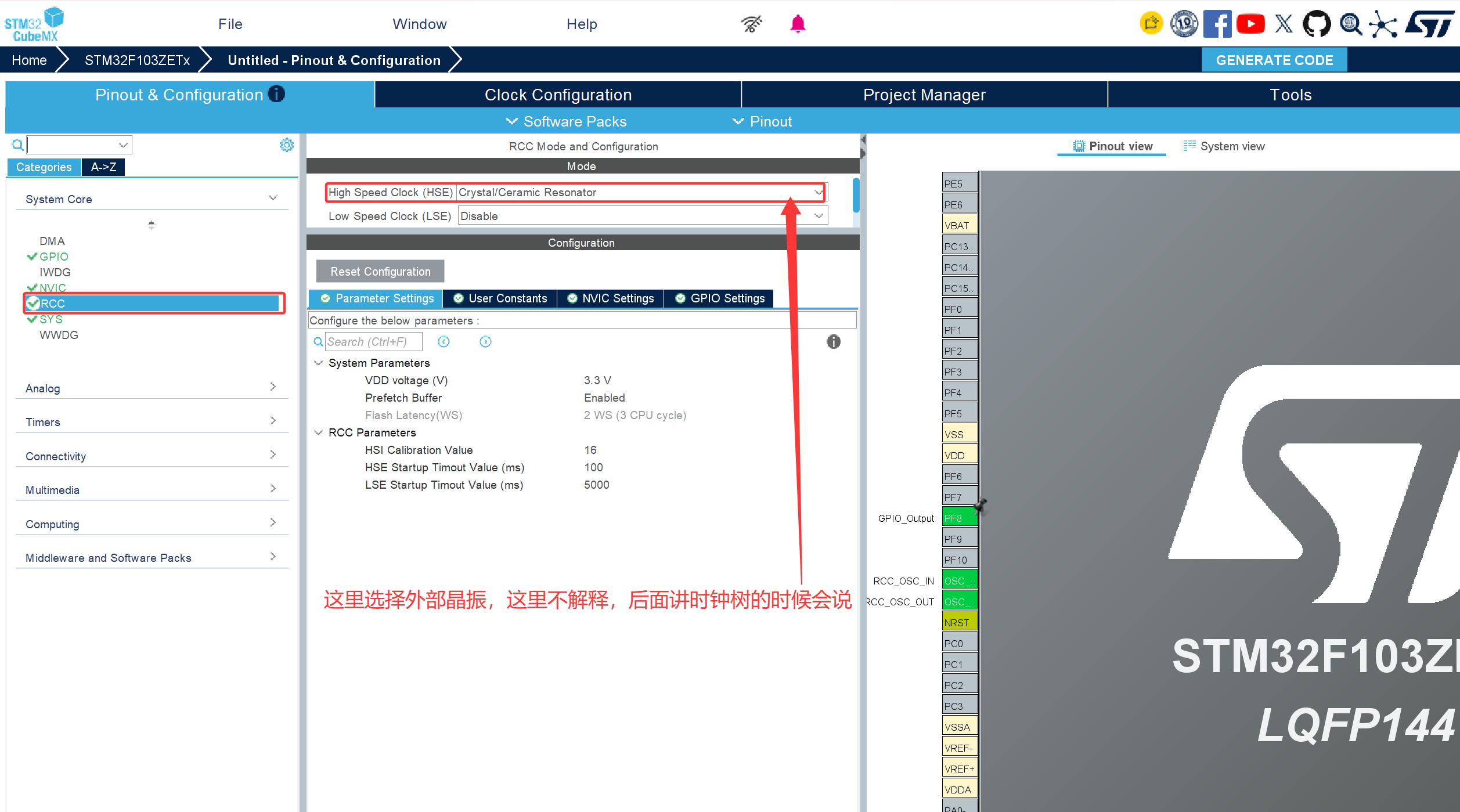Open the Pinout dropdown menu
This screenshot has height=812, width=1460.
(x=762, y=121)
